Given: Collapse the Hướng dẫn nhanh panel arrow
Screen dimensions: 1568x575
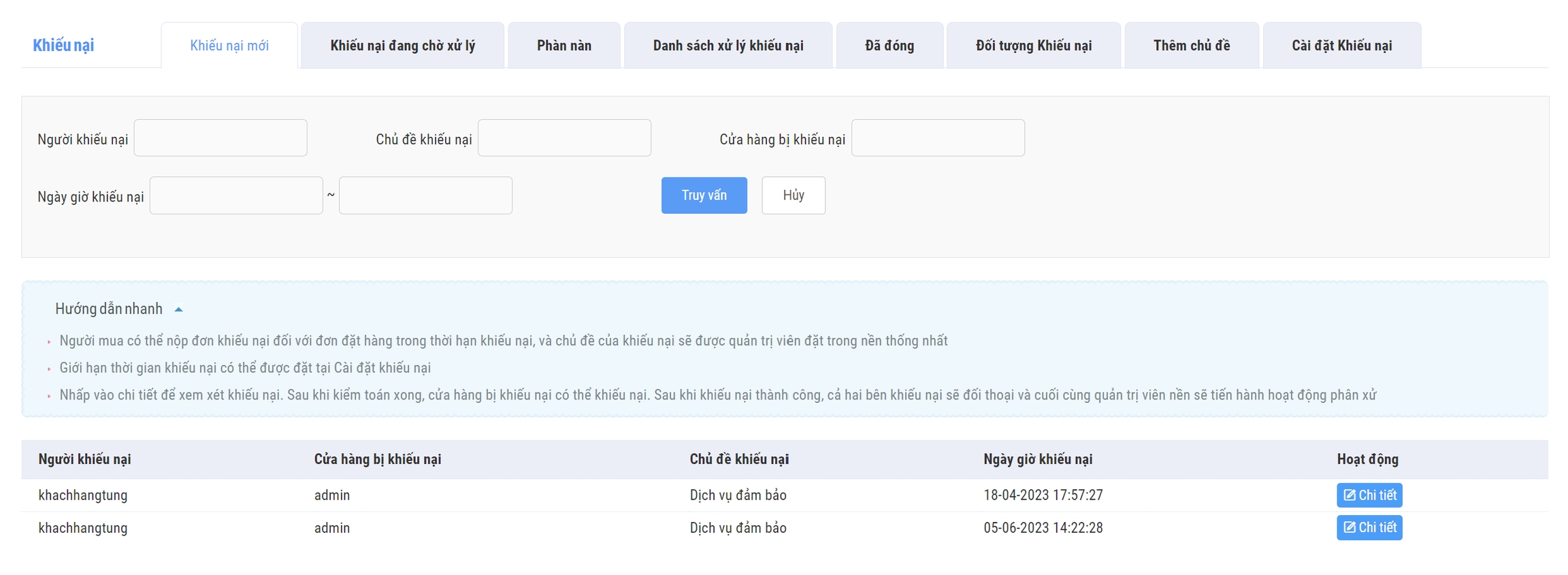Looking at the screenshot, I should [178, 309].
